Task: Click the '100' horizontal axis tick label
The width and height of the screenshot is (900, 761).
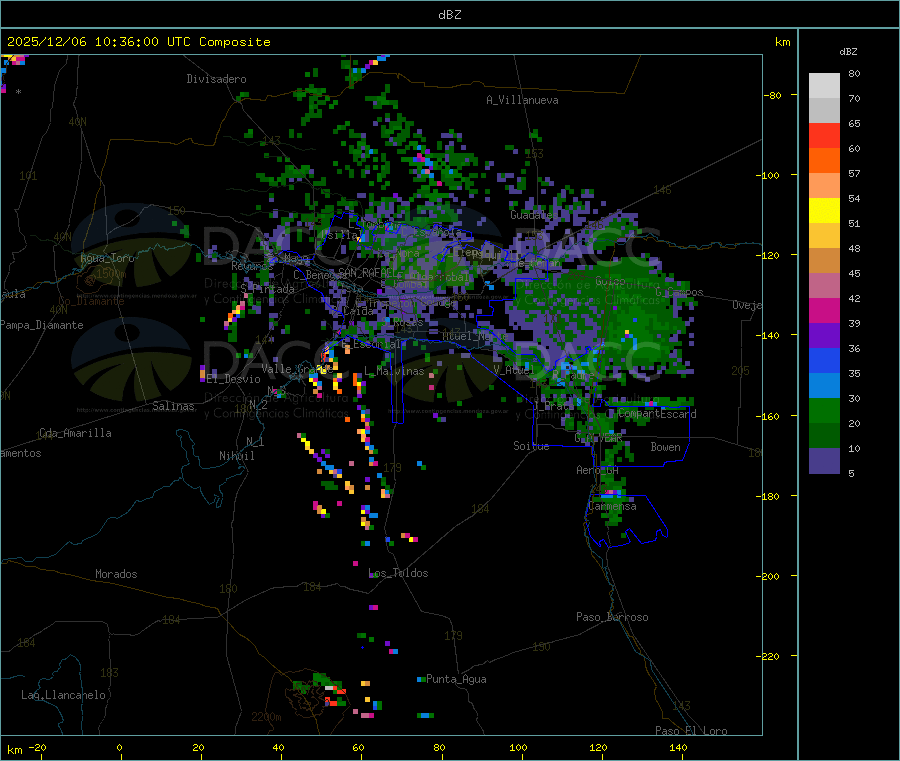Action: (x=518, y=748)
